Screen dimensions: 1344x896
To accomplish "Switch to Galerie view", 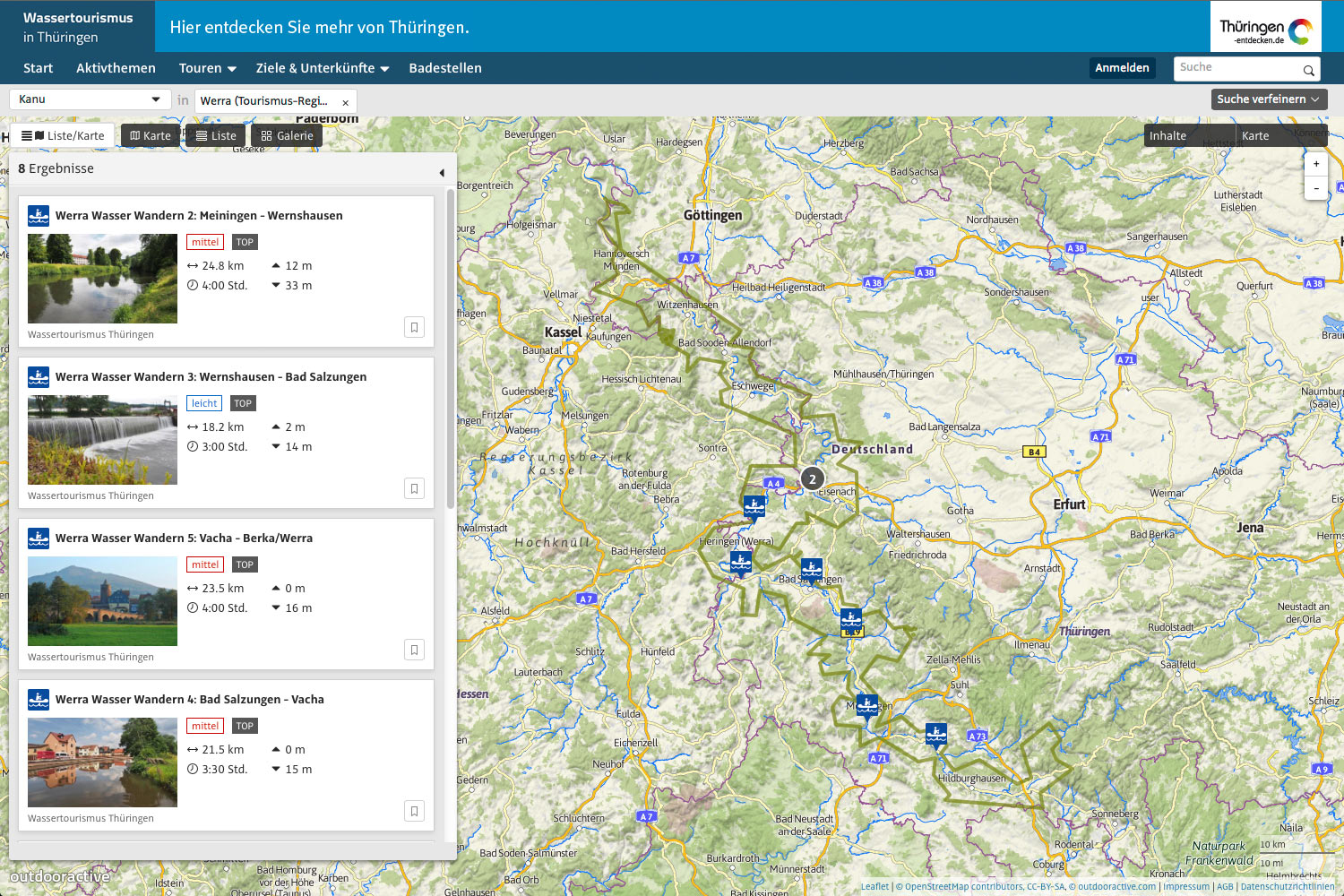I will 287,136.
